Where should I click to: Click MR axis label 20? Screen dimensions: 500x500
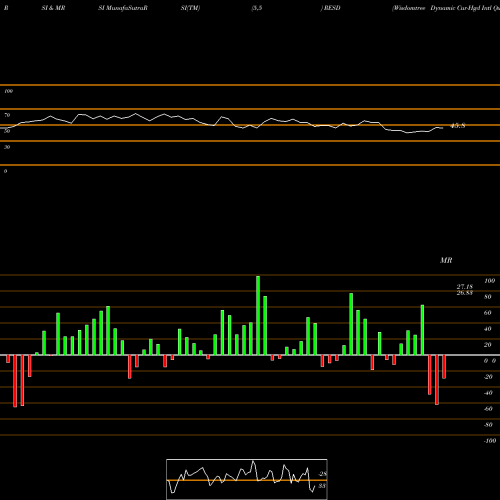pos(488,345)
